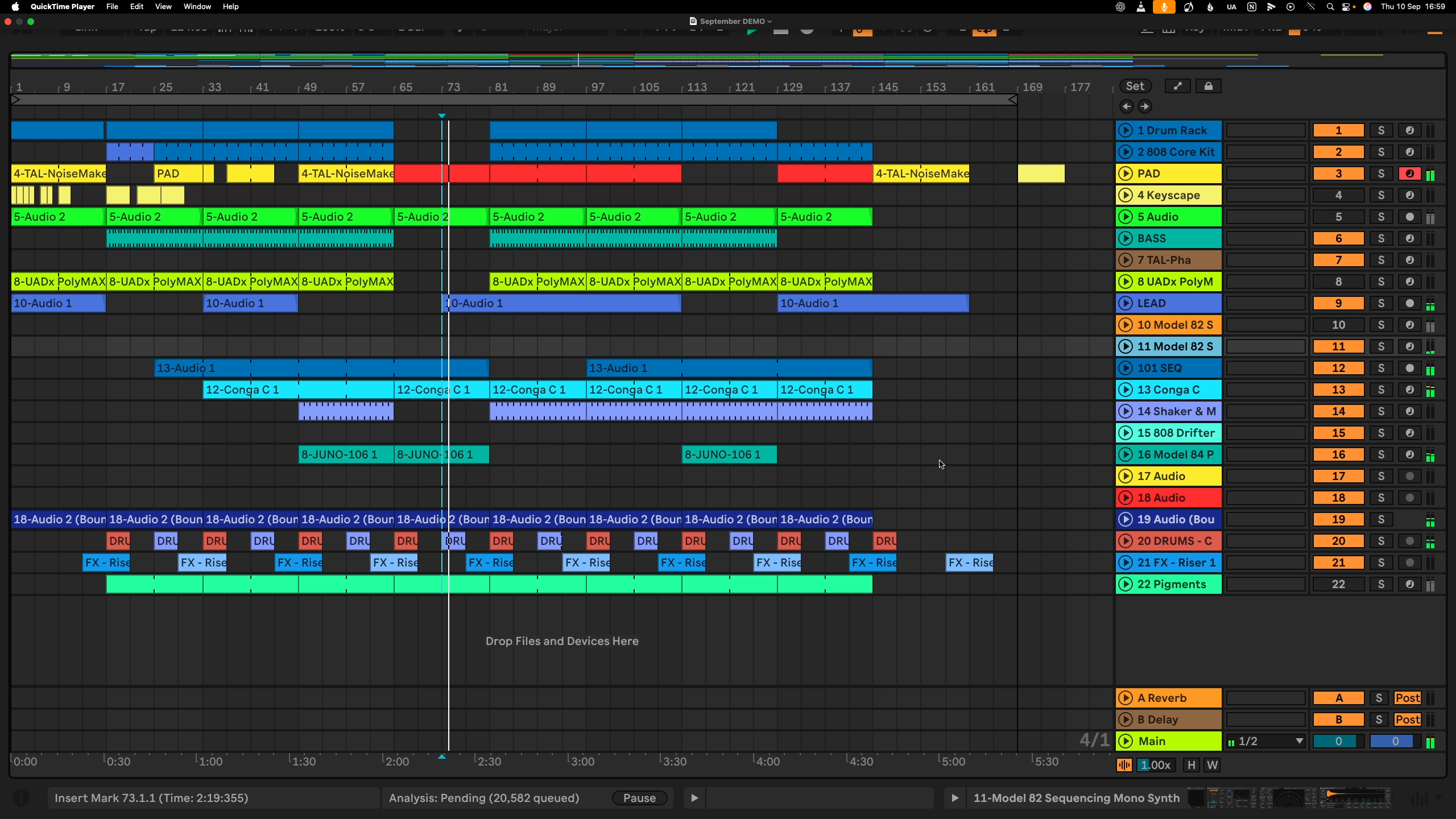Toggle the Automation Mode button

1177,86
